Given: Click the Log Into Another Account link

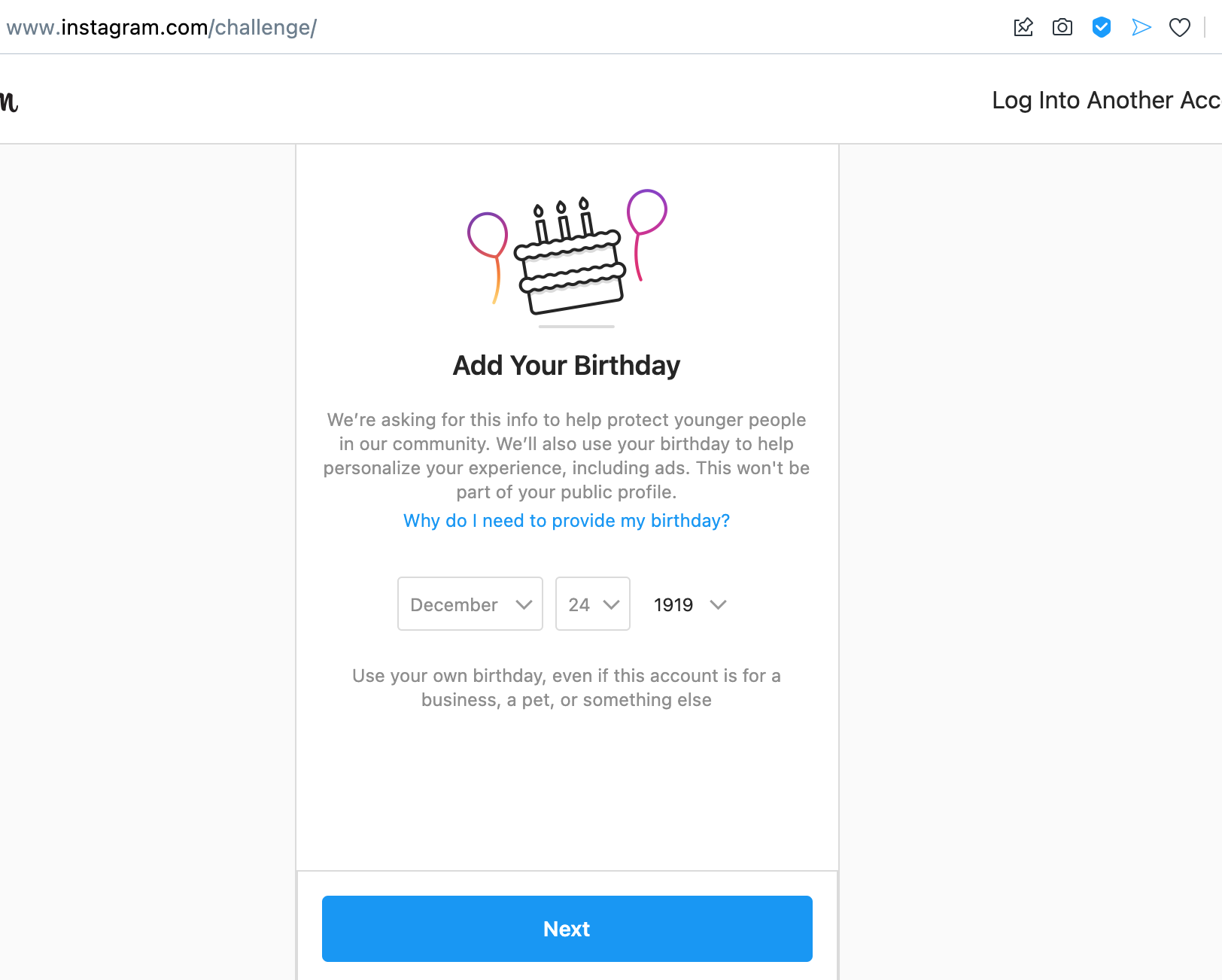Looking at the screenshot, I should pyautogui.click(x=1105, y=100).
